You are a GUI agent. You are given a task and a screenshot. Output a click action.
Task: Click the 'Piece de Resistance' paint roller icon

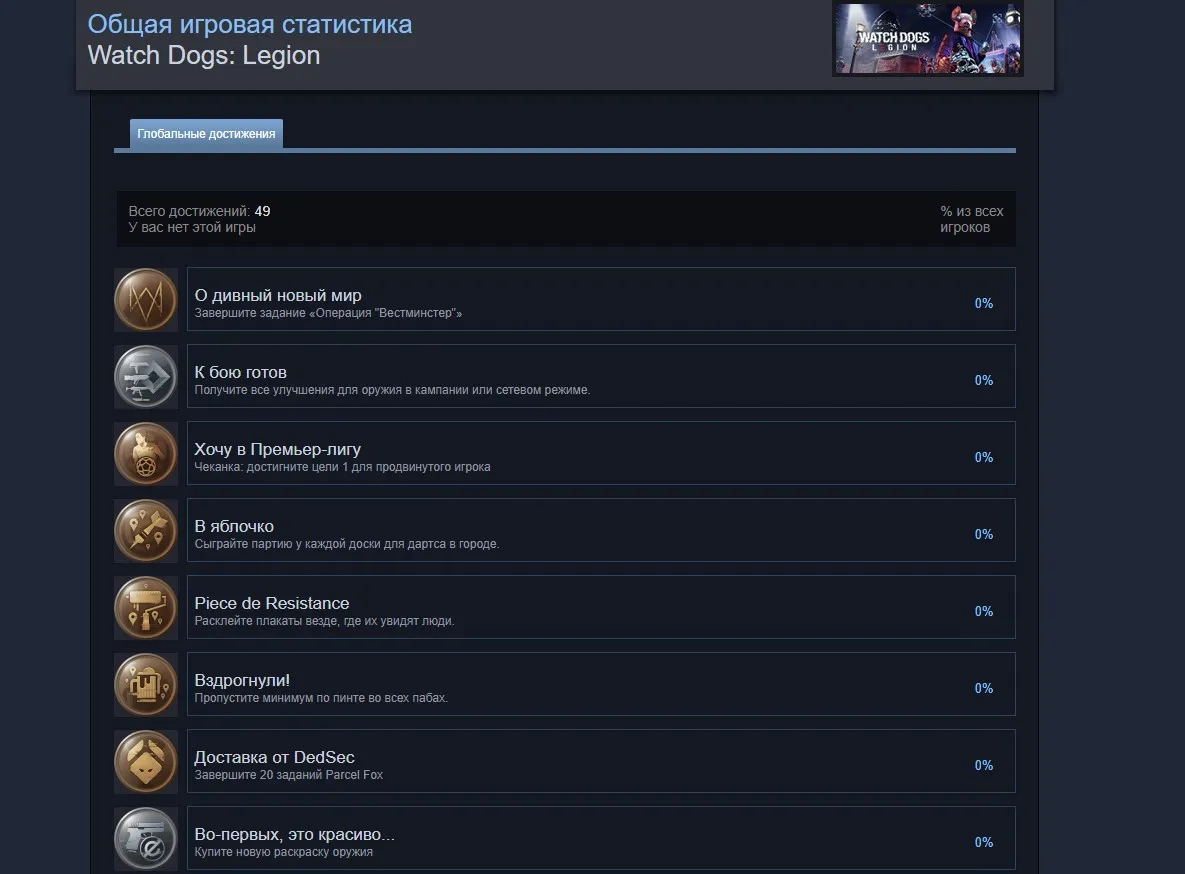[146, 608]
